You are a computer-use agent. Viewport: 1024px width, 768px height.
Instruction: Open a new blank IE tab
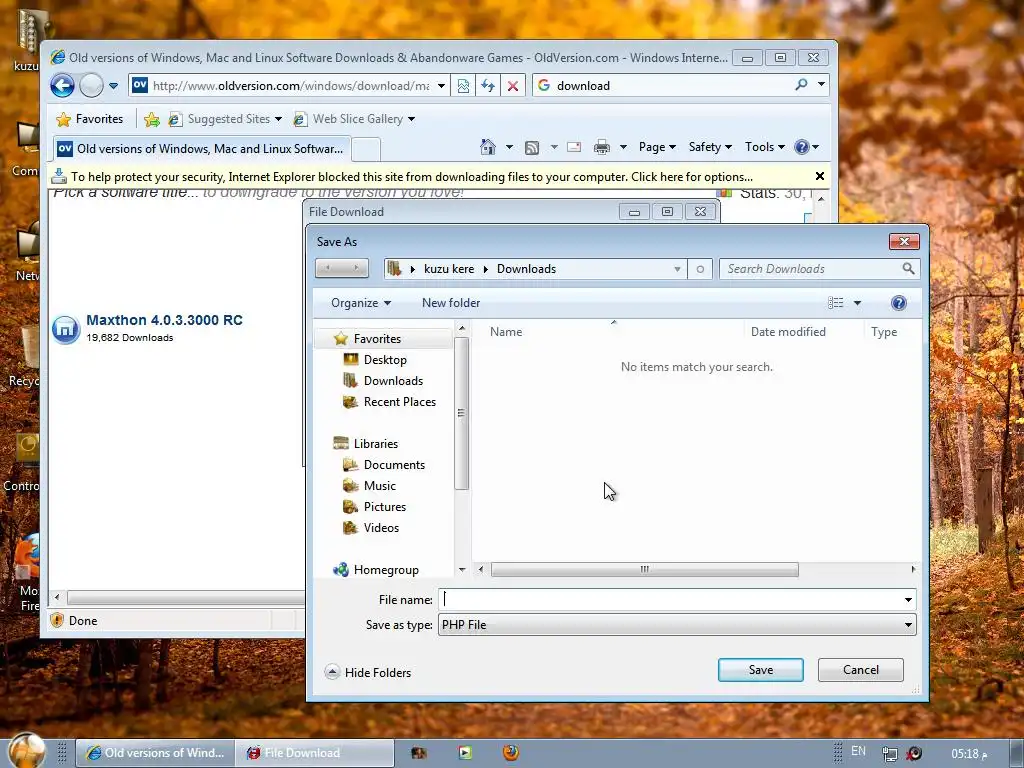pos(366,150)
